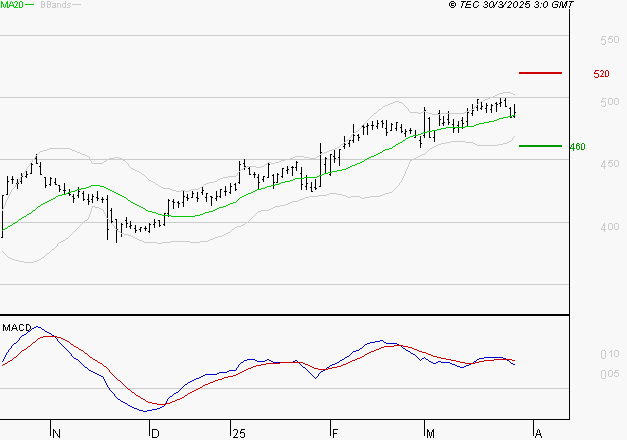
Task: Click the TEC copyright timestamp text
Action: [511, 5]
